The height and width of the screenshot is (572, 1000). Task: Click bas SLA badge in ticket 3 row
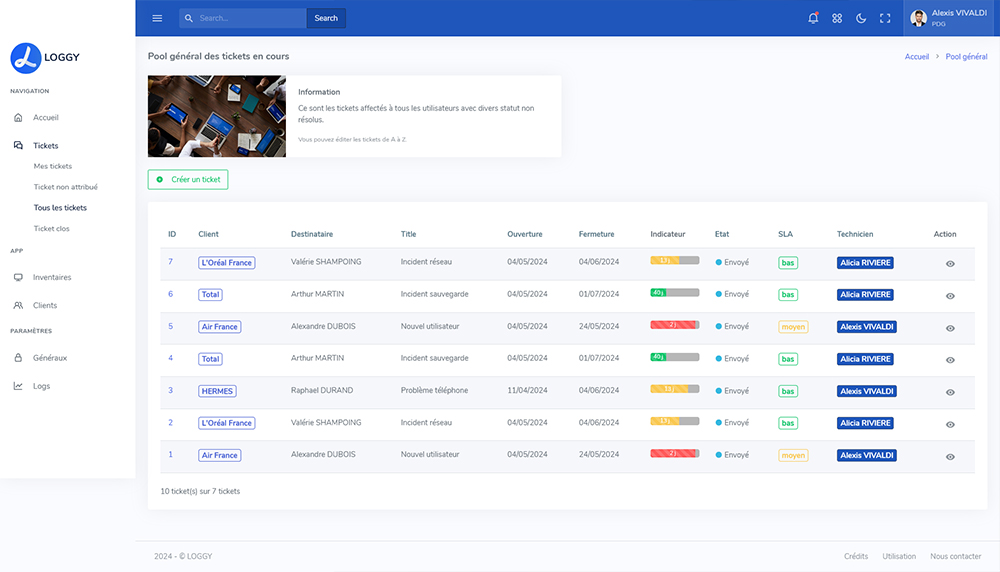[x=788, y=391]
